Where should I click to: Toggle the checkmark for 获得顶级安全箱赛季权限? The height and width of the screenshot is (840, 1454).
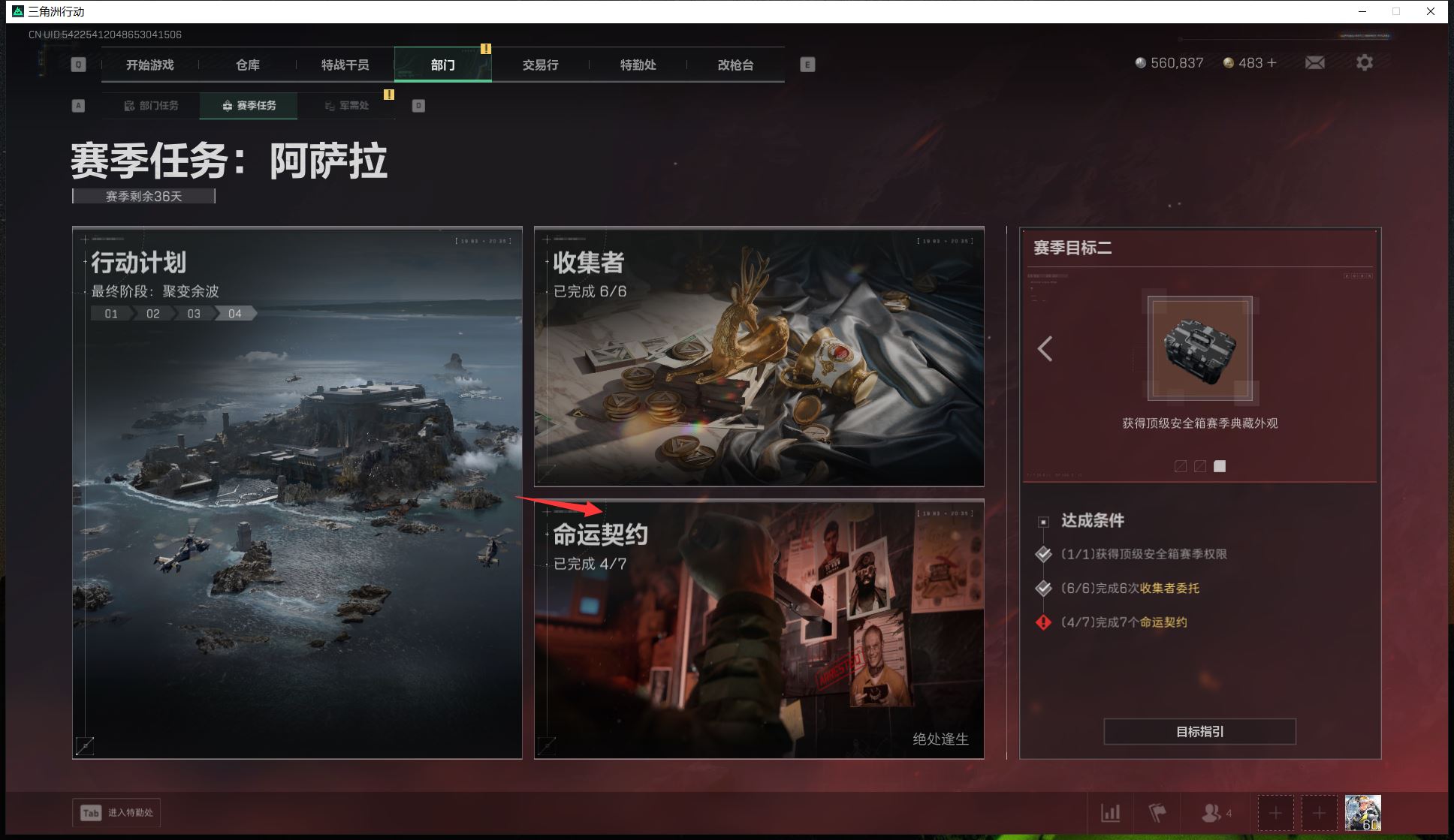click(x=1043, y=554)
